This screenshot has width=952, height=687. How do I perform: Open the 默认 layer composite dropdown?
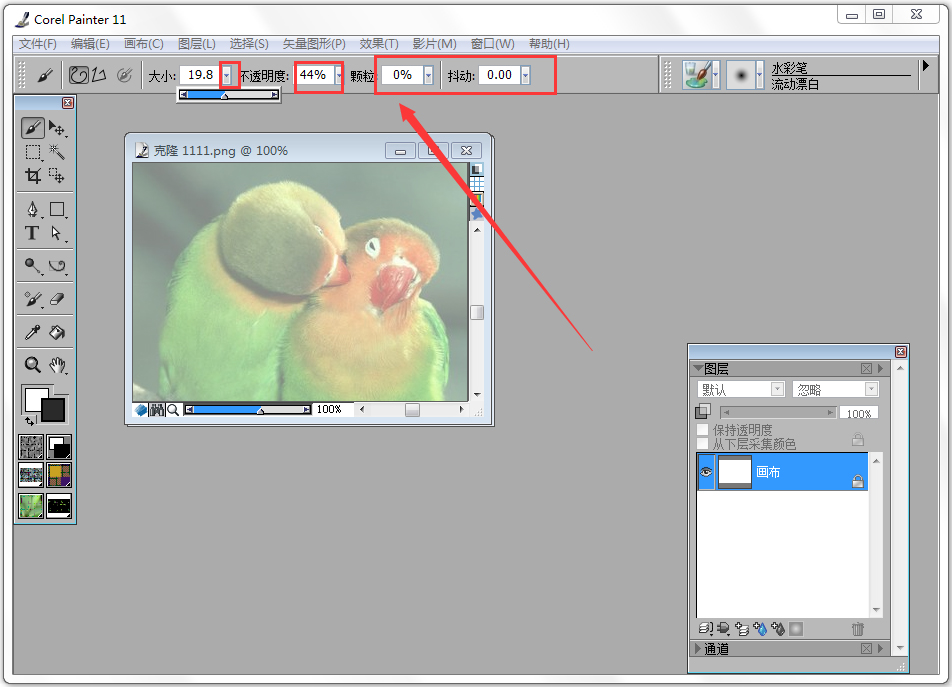(x=777, y=389)
